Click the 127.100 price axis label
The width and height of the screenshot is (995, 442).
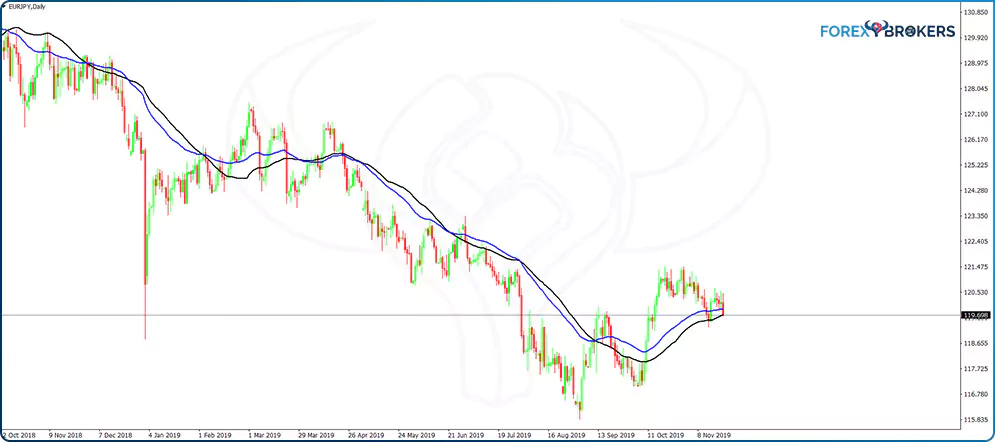[x=976, y=114]
